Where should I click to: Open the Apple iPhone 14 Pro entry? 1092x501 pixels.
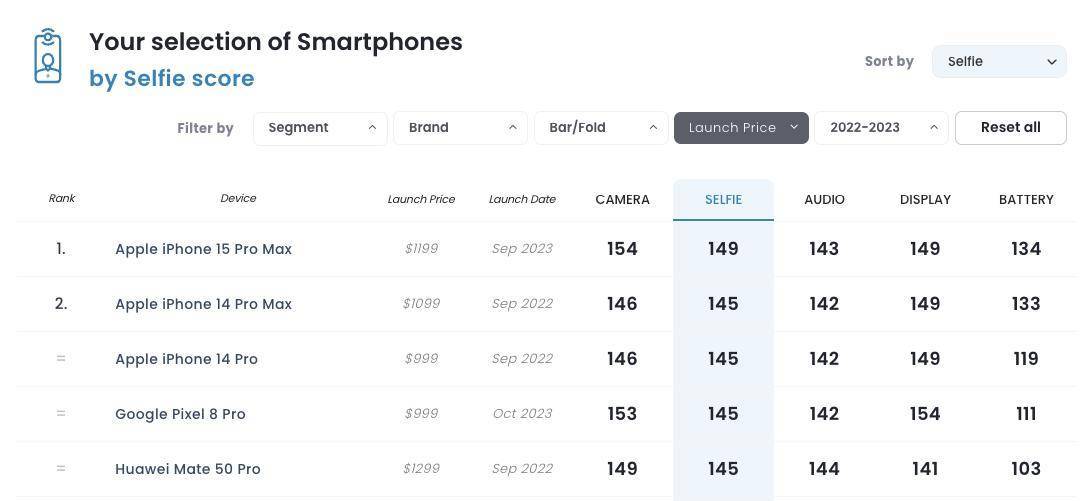click(x=186, y=359)
